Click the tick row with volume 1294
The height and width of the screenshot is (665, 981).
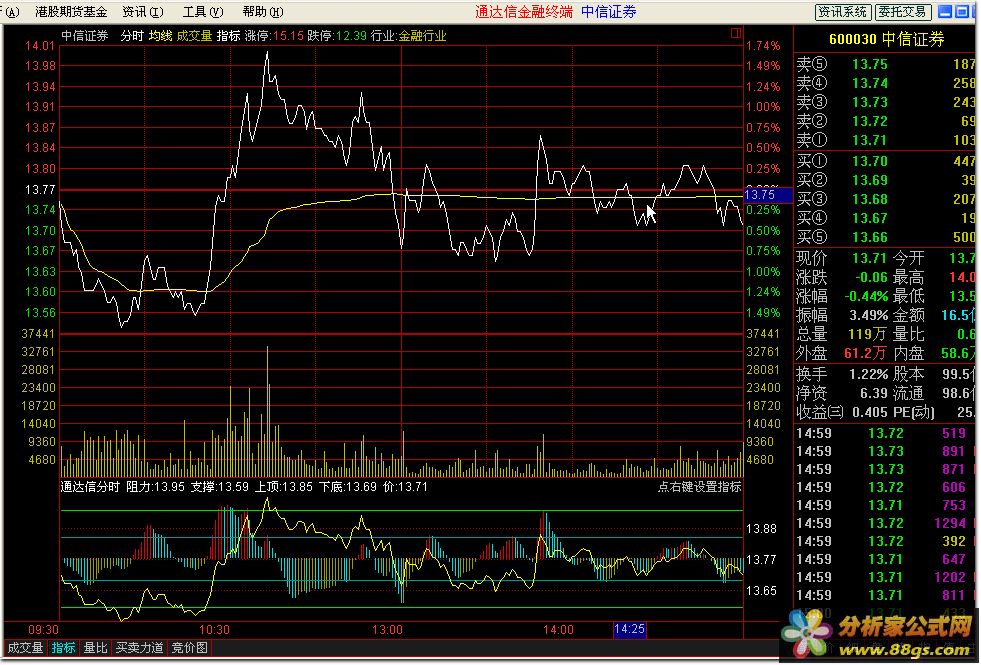tap(886, 524)
